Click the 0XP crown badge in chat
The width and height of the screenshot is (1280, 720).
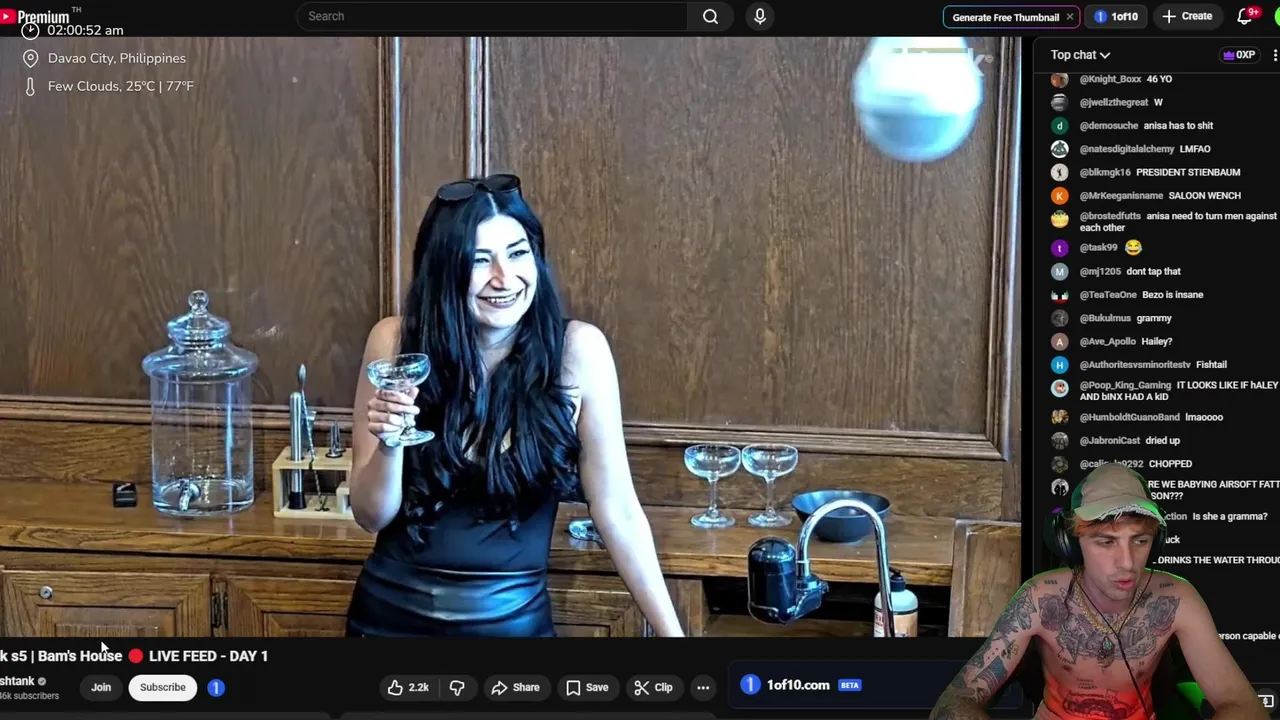coord(1239,55)
